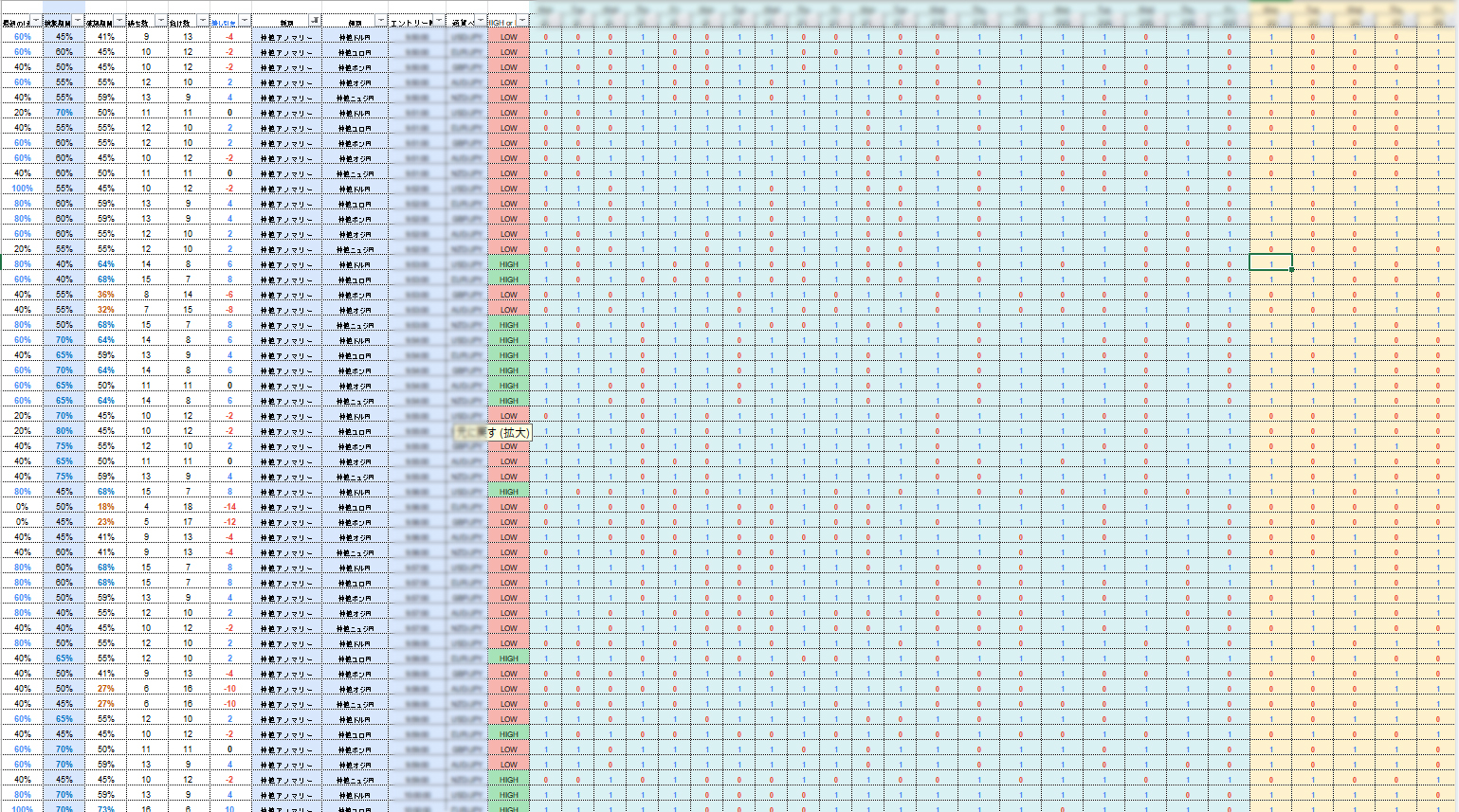Select the orange 32% cell
Image resolution: width=1459 pixels, height=812 pixels.
pos(105,310)
